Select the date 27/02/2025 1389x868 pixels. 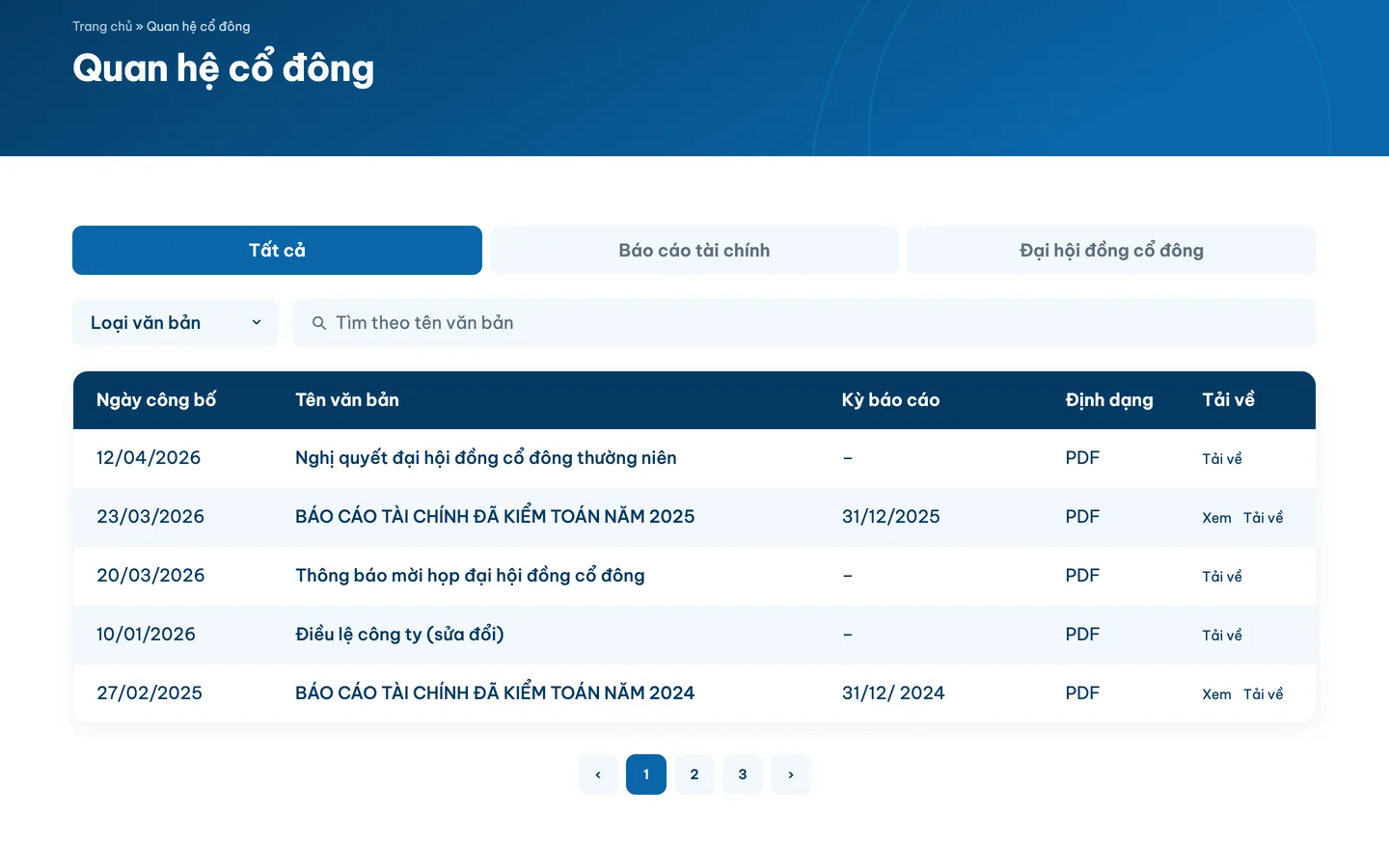(x=150, y=693)
